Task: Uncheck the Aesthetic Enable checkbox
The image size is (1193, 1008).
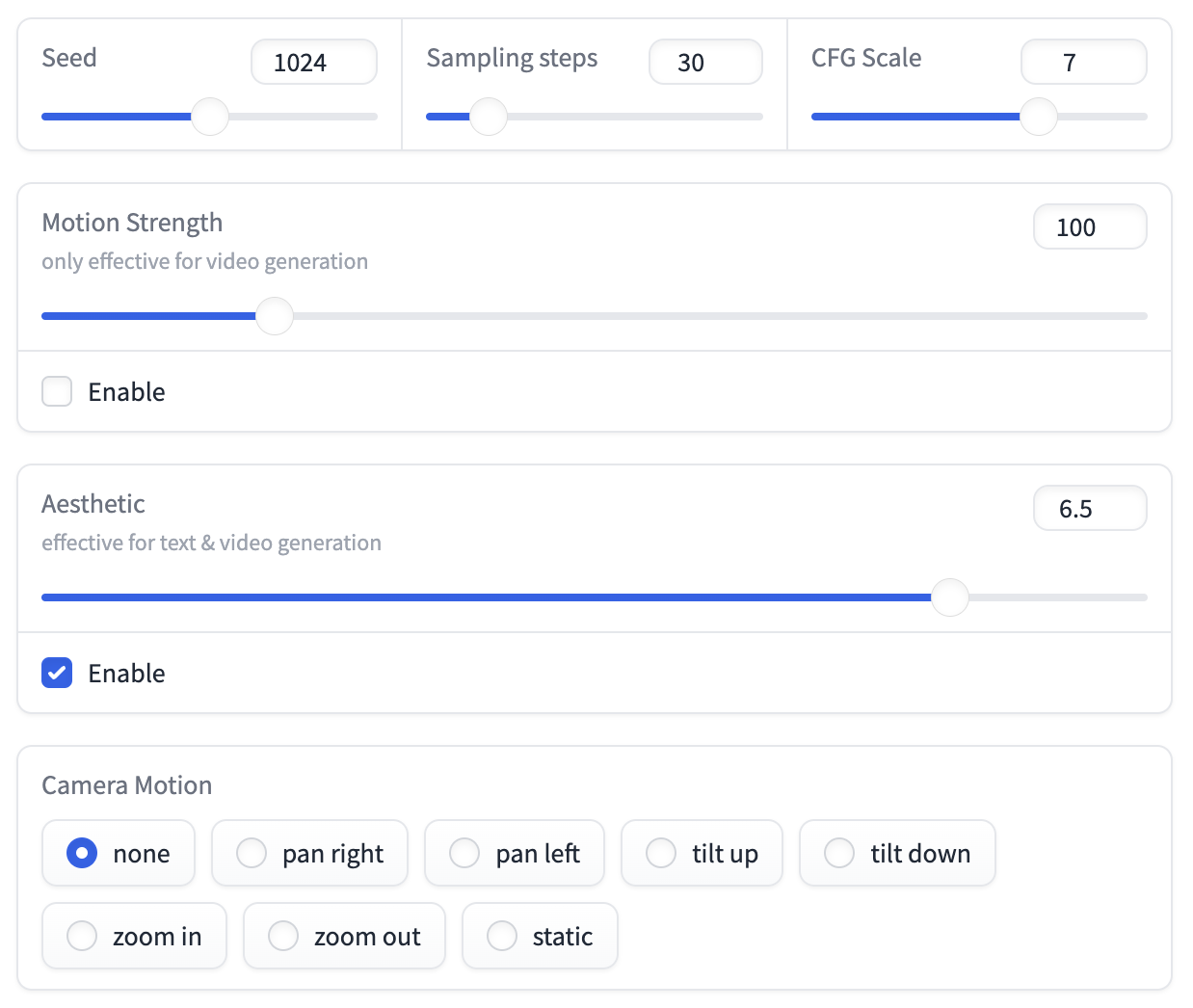Action: pyautogui.click(x=57, y=673)
